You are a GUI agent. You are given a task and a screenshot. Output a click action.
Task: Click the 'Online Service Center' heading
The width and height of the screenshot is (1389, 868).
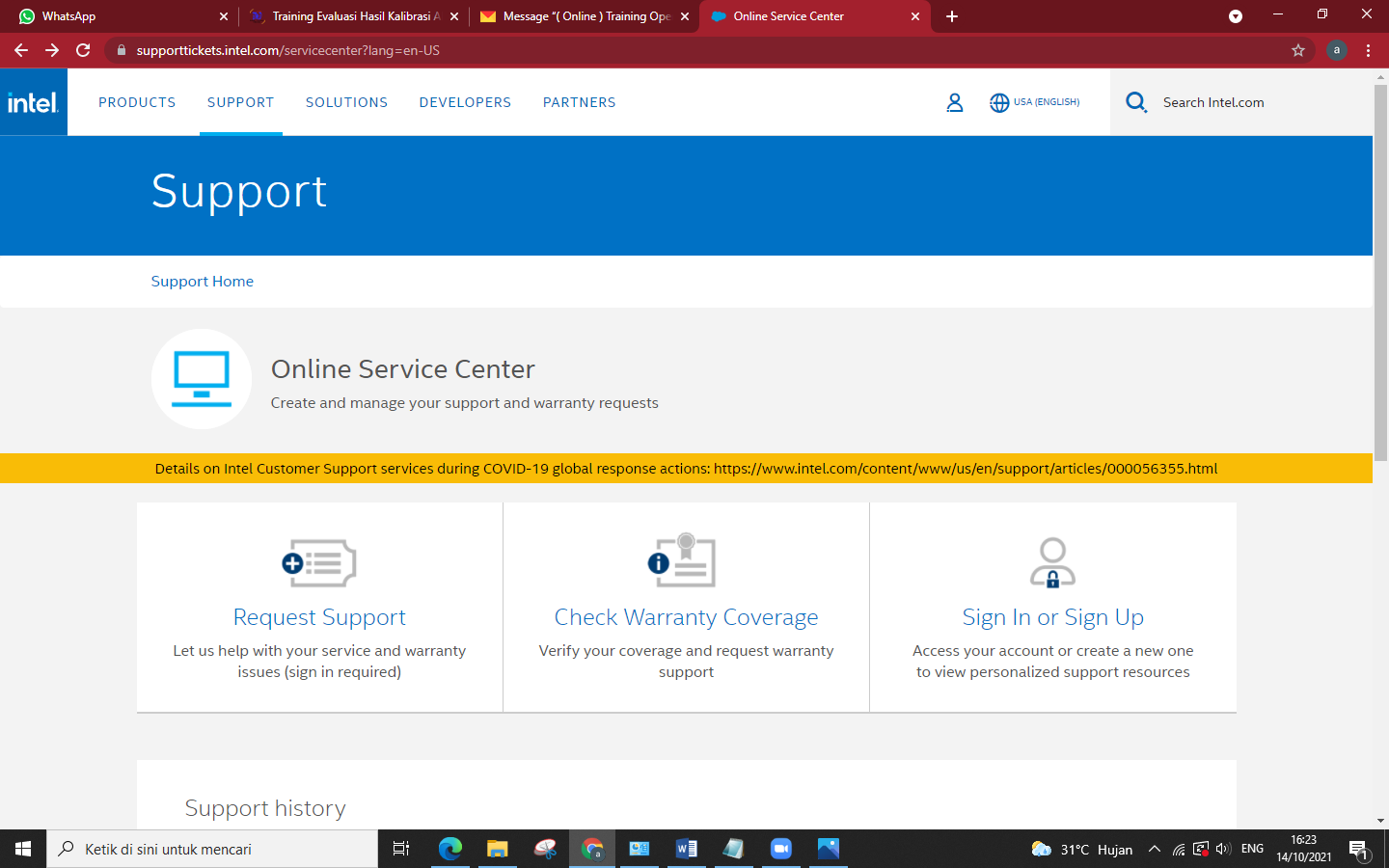[402, 369]
